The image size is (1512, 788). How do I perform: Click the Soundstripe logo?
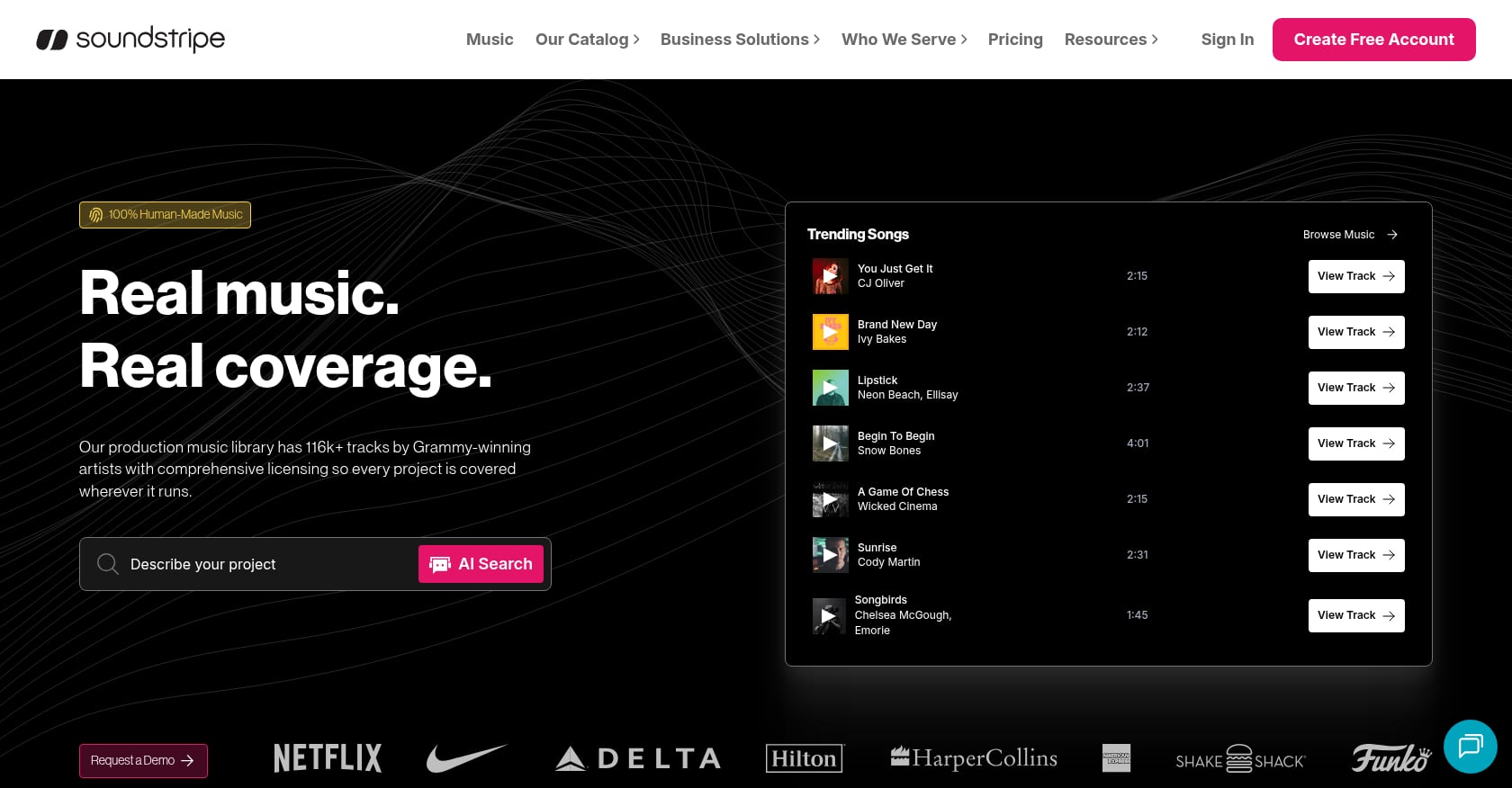130,39
